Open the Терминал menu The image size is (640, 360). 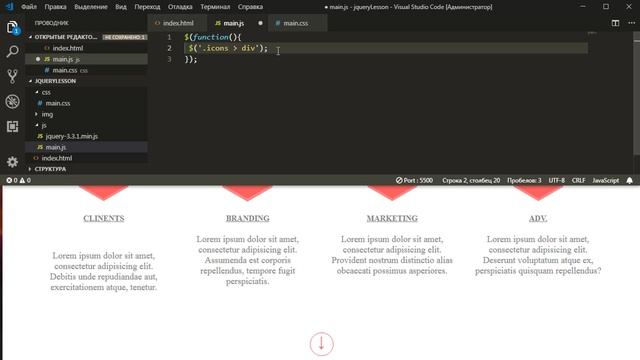coord(215,7)
